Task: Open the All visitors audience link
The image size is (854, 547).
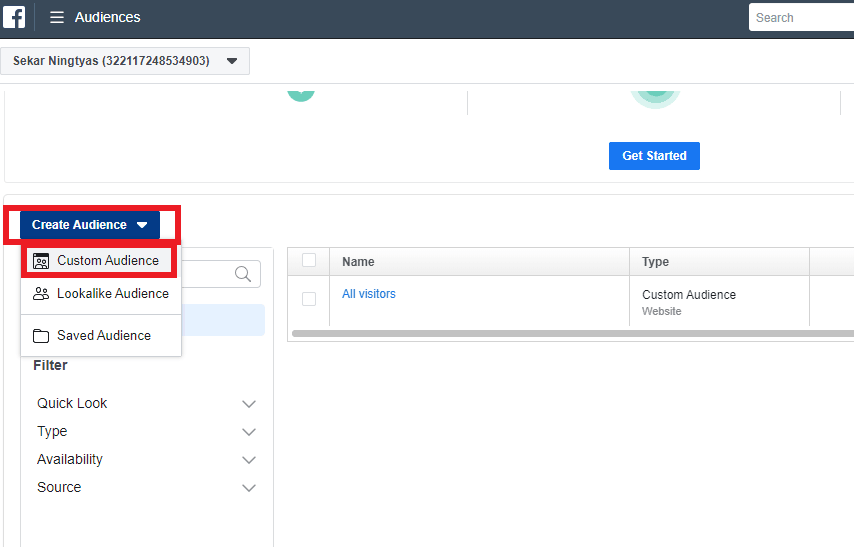Action: tap(369, 294)
